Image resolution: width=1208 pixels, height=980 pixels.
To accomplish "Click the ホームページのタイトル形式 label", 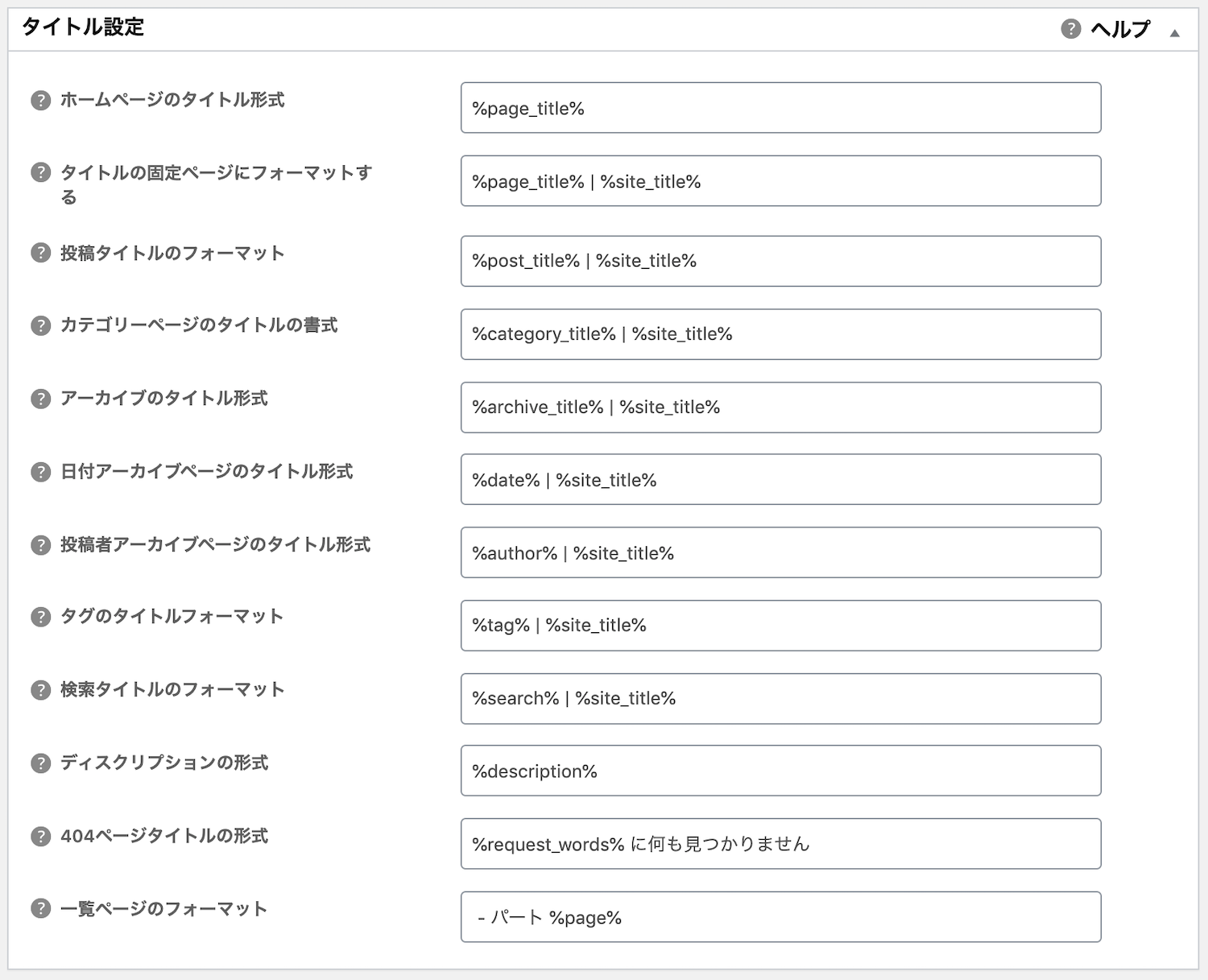I will [x=172, y=100].
